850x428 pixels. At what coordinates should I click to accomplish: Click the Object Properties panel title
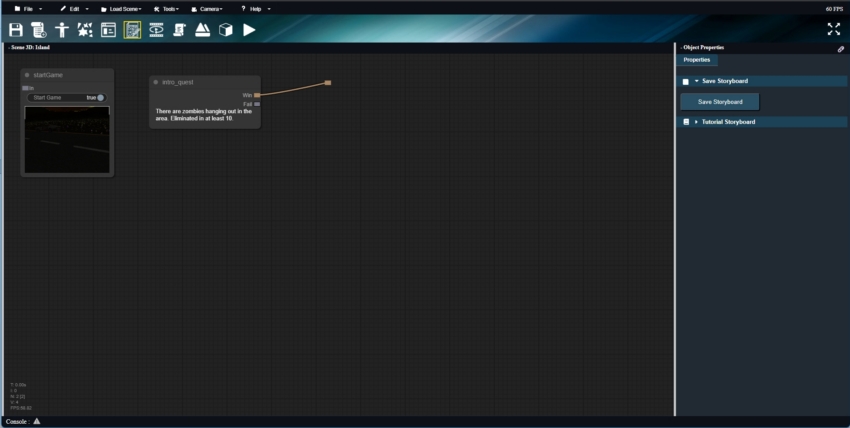(703, 48)
